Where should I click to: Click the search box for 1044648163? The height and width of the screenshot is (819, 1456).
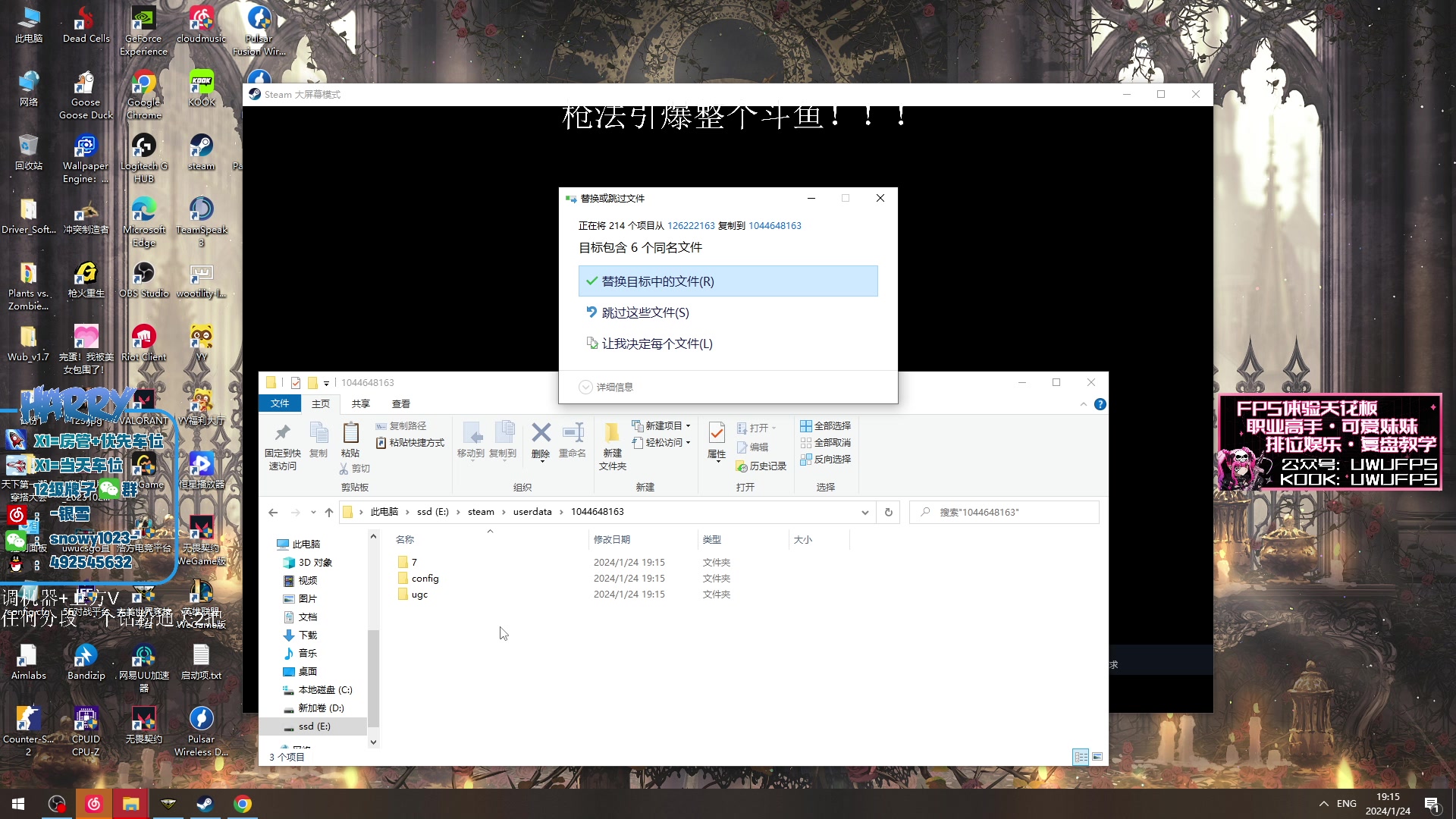click(x=1004, y=513)
